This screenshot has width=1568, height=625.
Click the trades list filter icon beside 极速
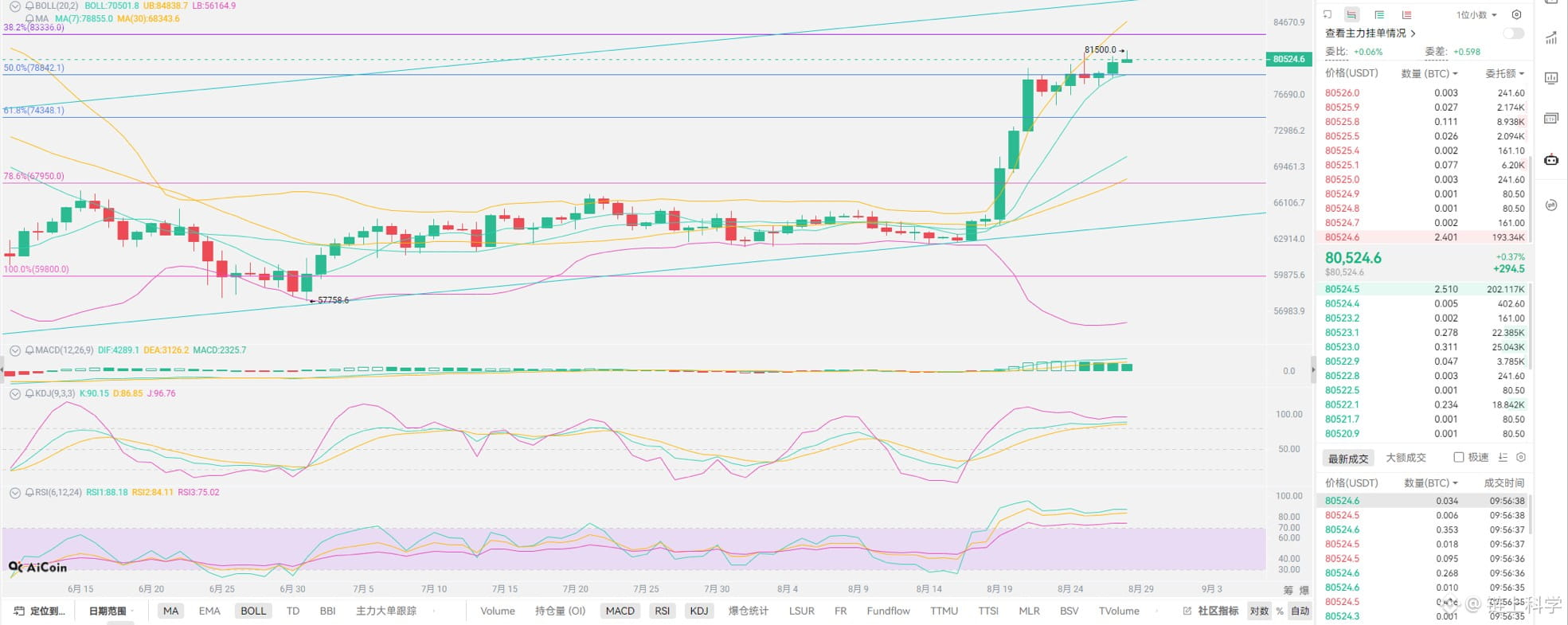tap(1503, 457)
